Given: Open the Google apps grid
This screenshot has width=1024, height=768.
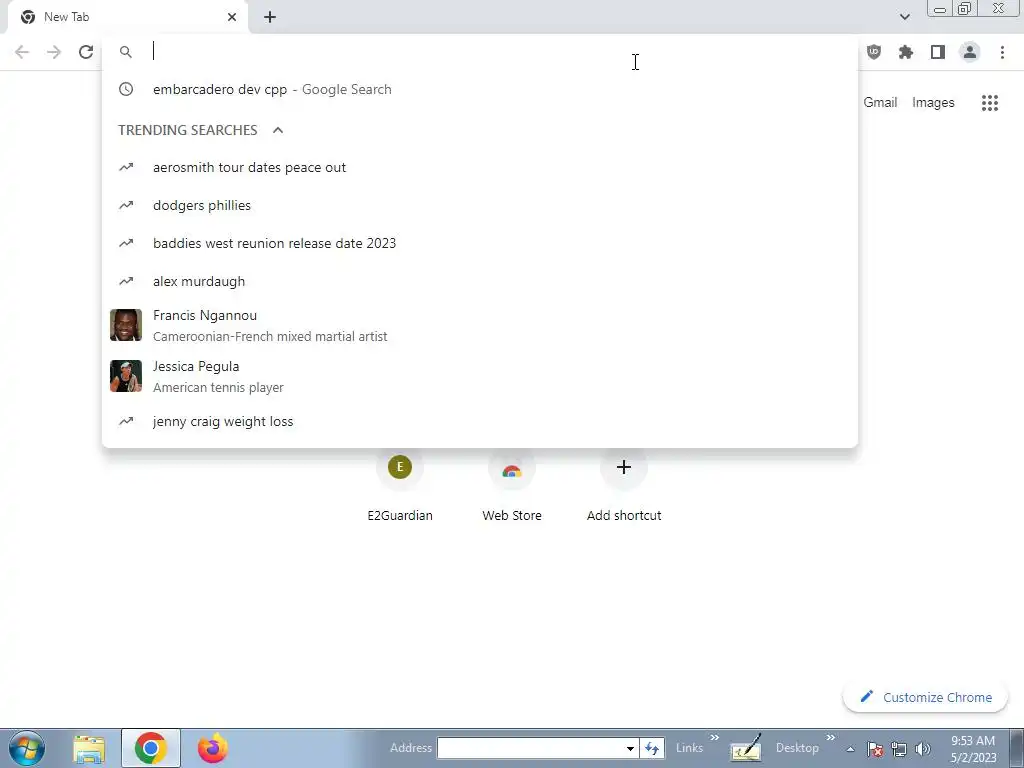Looking at the screenshot, I should [990, 103].
